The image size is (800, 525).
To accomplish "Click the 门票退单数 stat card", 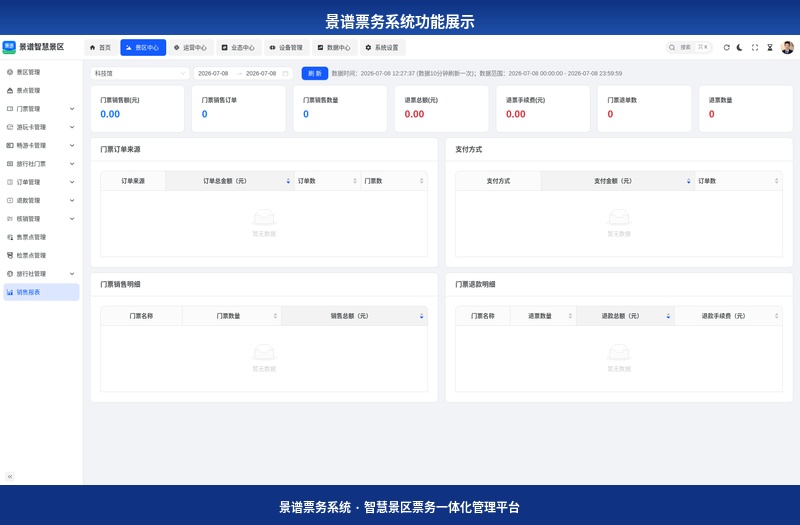I will pos(644,109).
